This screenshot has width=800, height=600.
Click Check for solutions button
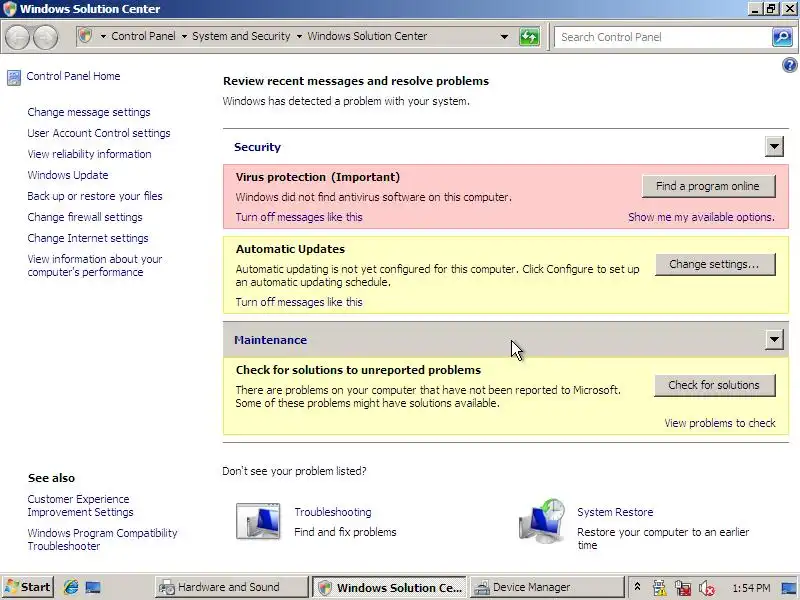(715, 385)
